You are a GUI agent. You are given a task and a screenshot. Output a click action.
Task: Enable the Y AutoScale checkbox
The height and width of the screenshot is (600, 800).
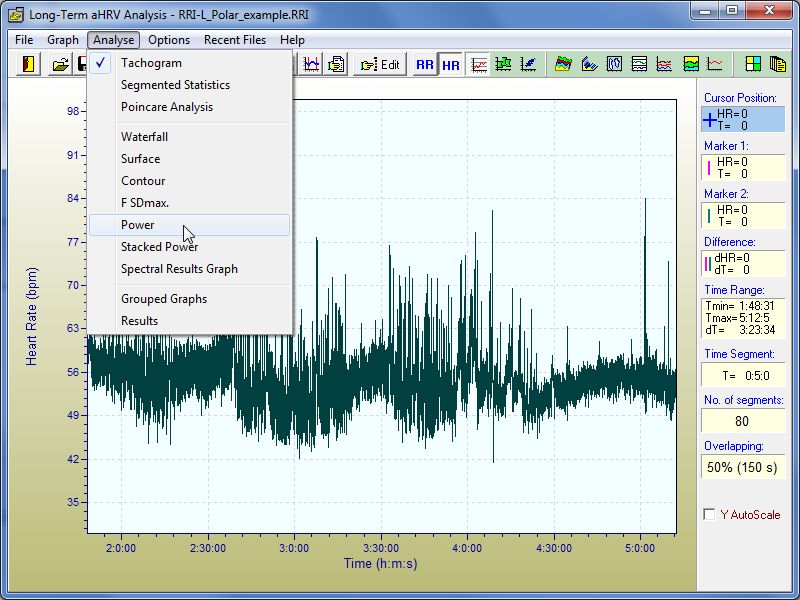pyautogui.click(x=709, y=515)
